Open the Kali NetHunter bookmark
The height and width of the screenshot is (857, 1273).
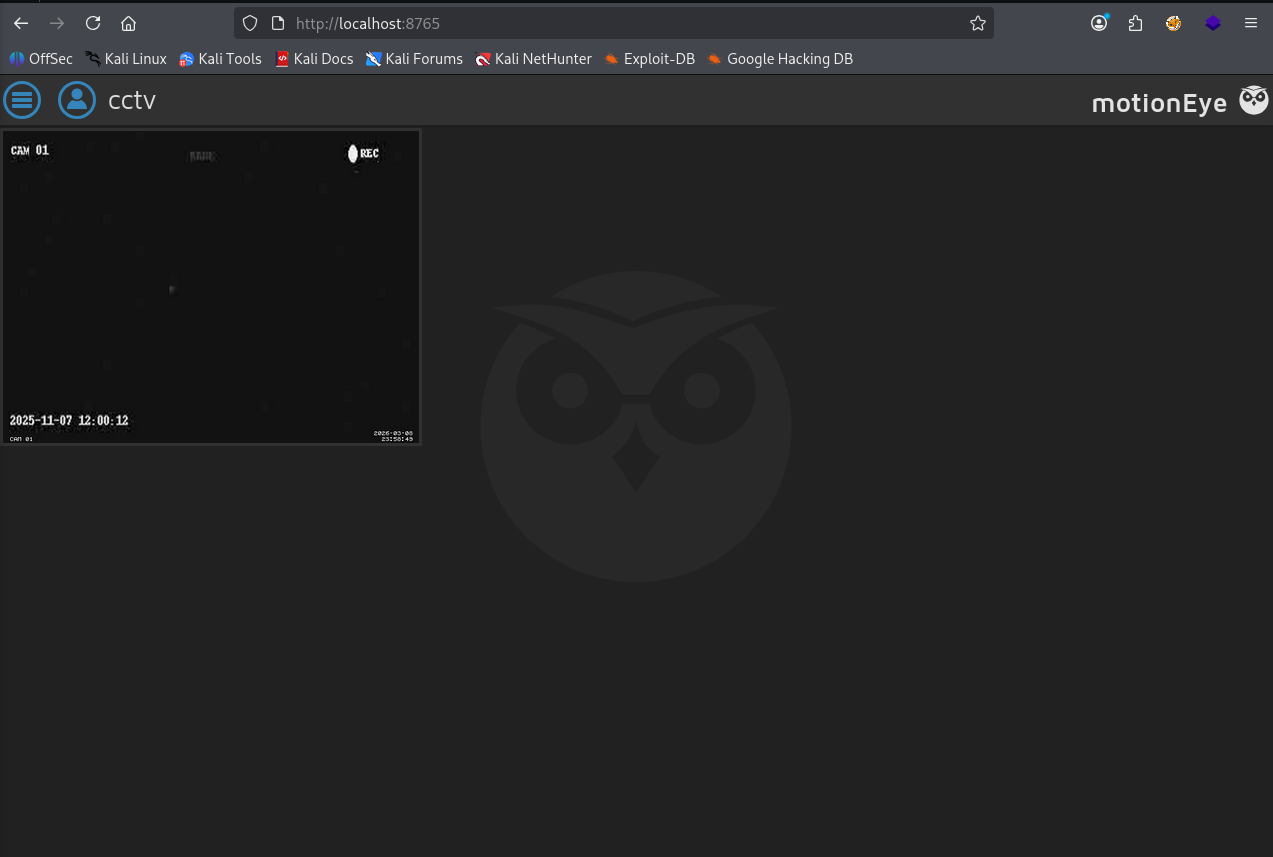click(534, 59)
